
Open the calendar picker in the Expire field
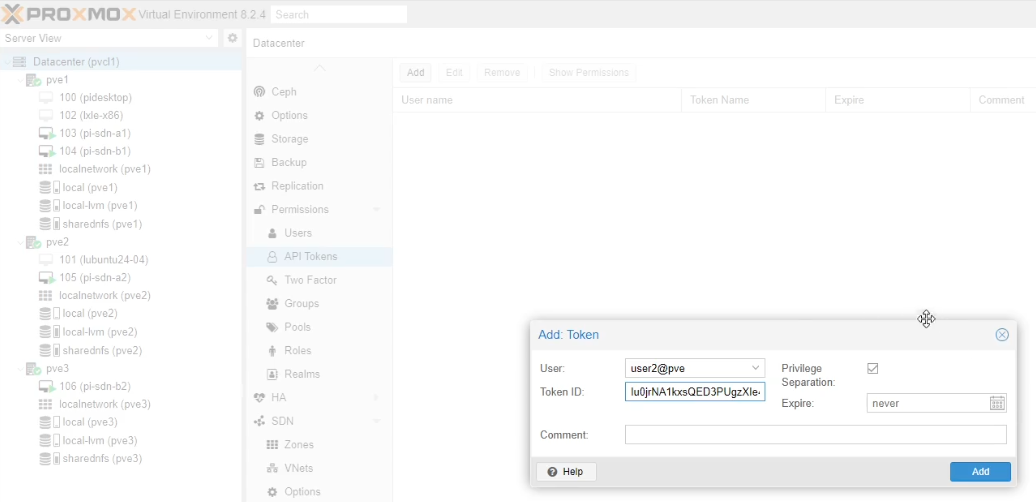[x=997, y=403]
